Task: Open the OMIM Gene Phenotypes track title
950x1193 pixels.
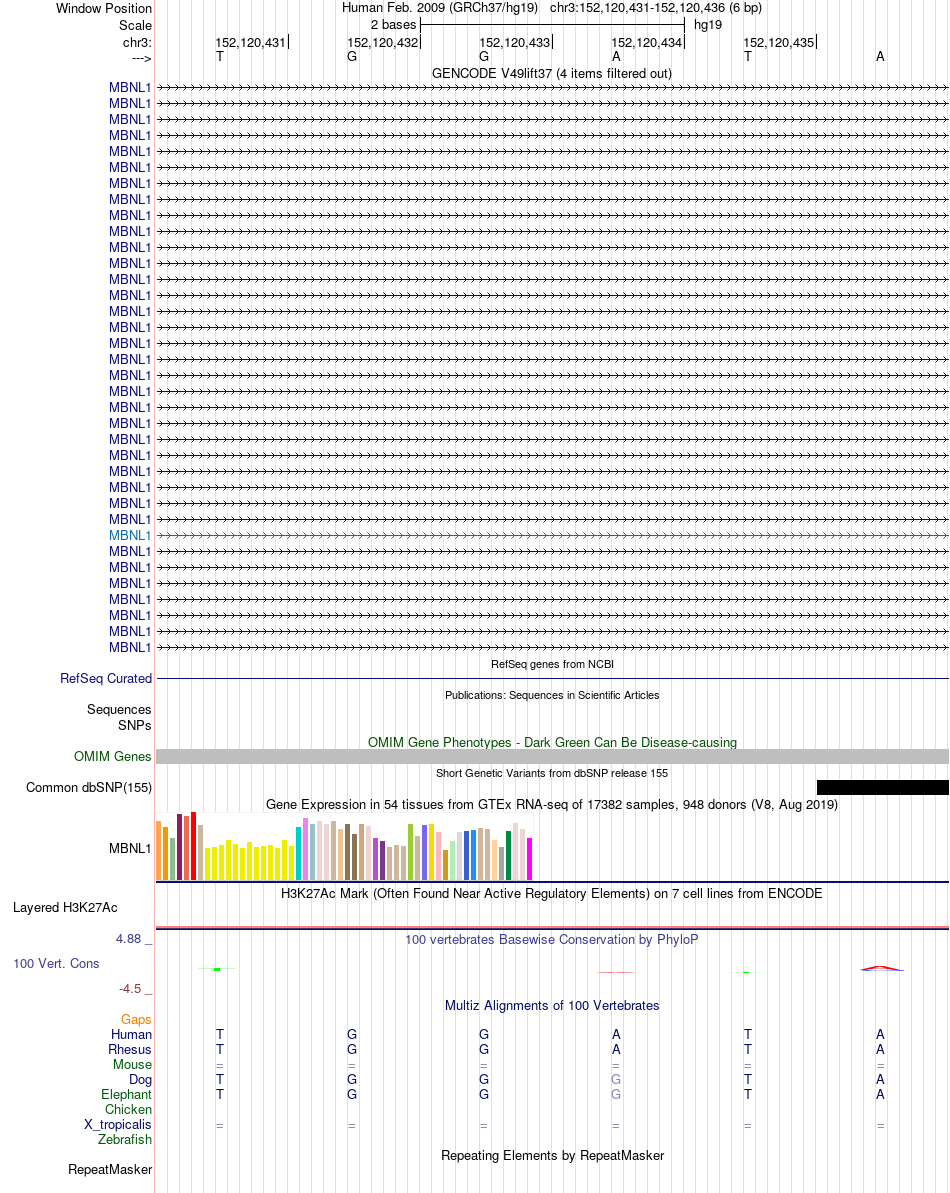Action: tap(552, 743)
